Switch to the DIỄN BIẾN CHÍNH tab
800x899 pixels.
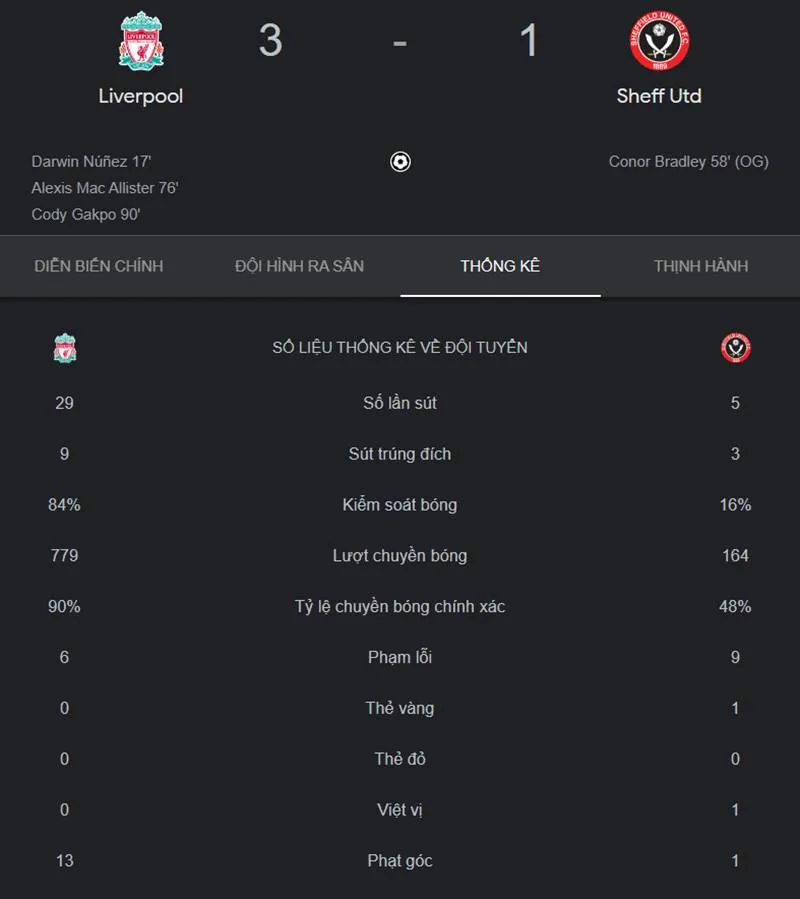(98, 266)
